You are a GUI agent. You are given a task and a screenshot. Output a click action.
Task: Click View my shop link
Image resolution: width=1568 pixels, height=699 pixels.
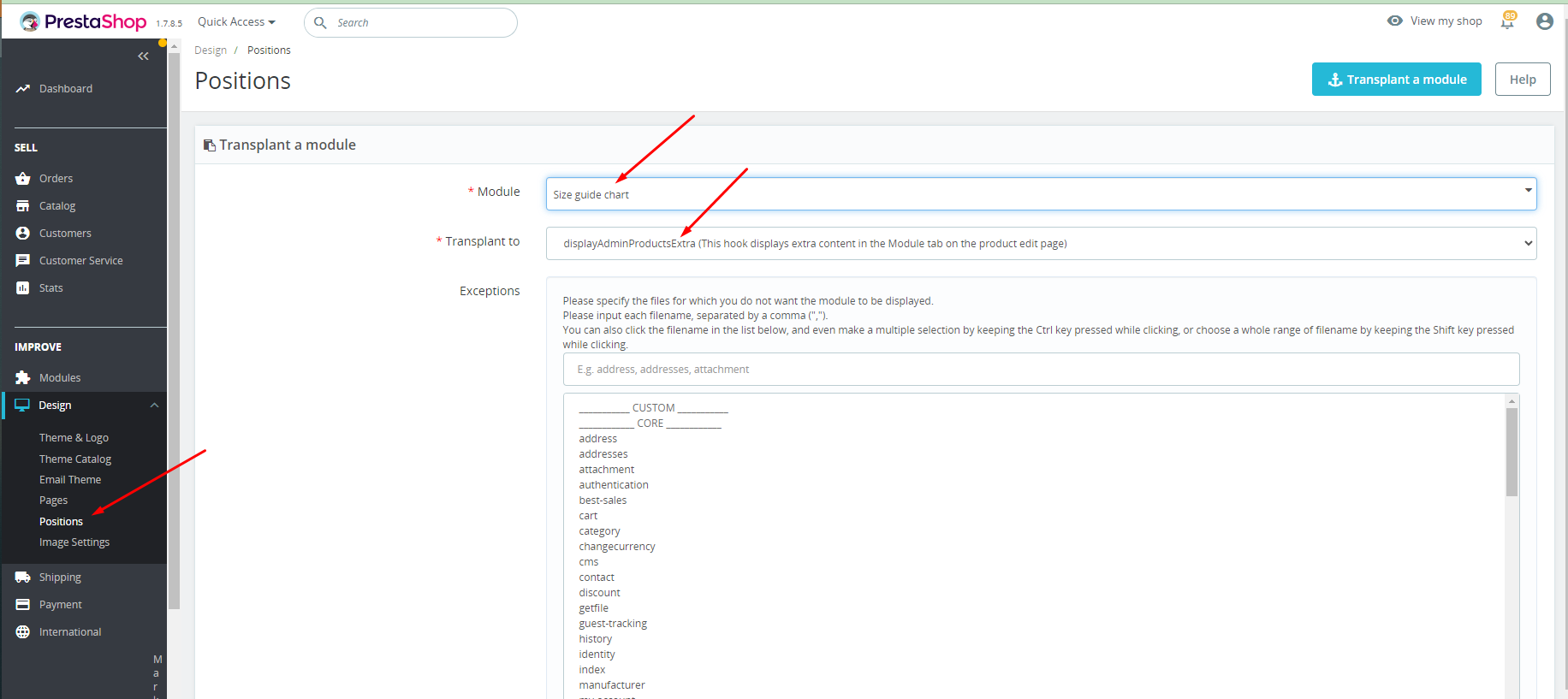point(1446,21)
